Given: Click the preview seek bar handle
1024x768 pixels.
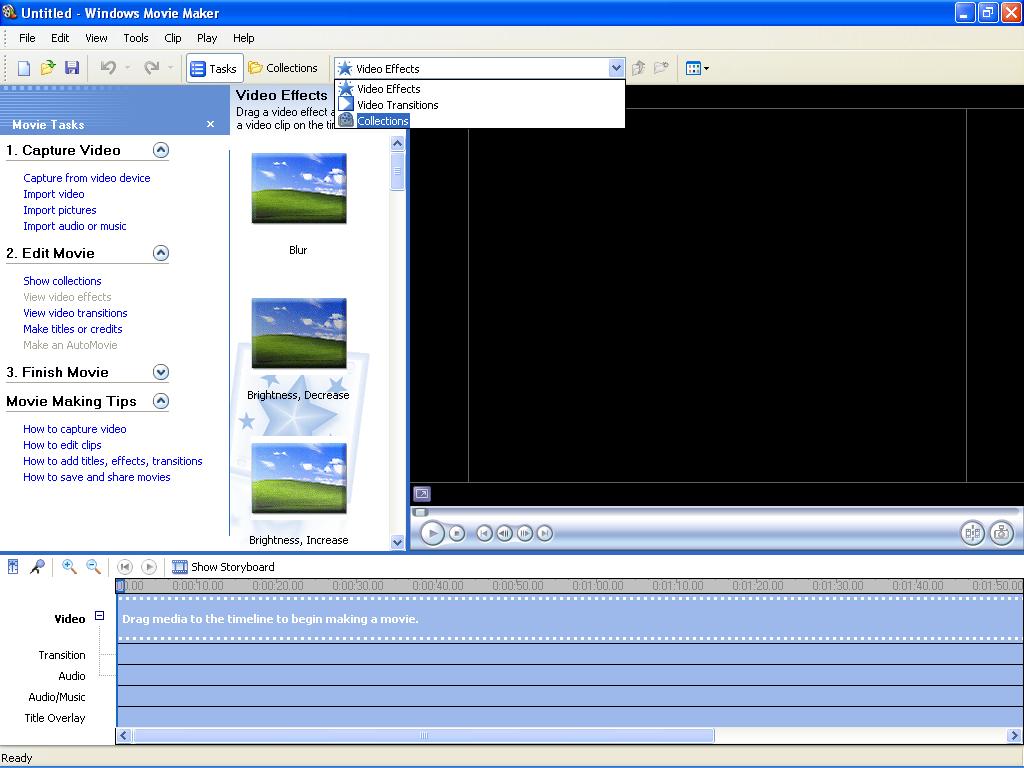Looking at the screenshot, I should 420,512.
